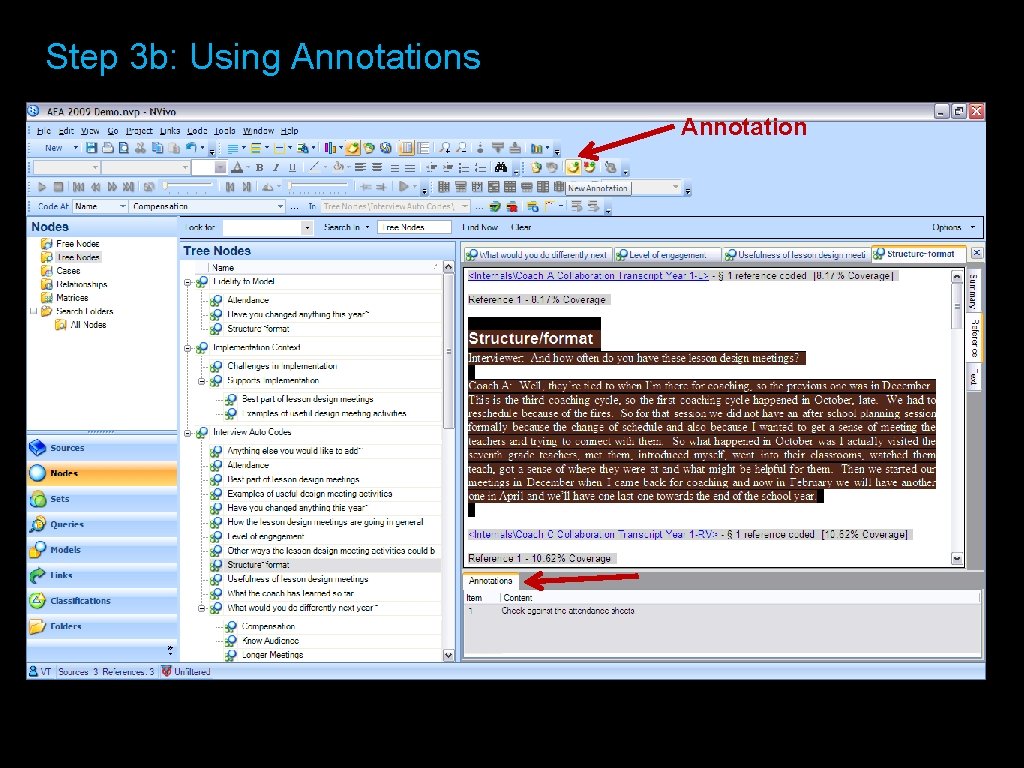Collapse the Supports implementation node
The image size is (1024, 768).
coord(202,381)
